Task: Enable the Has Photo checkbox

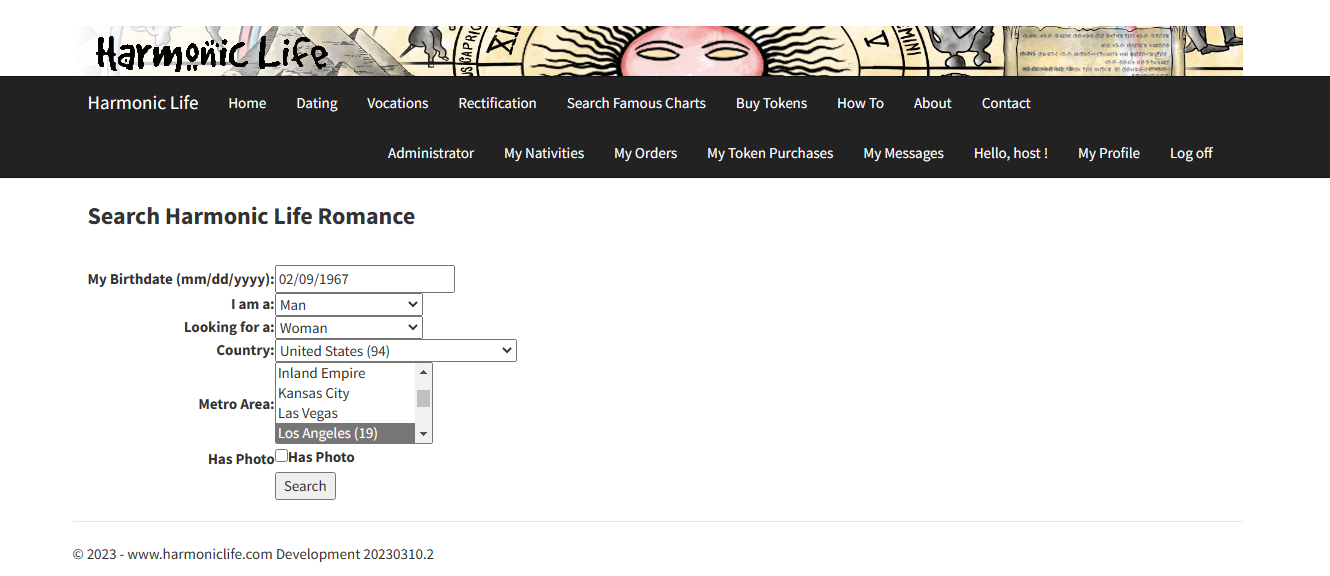Action: pyautogui.click(x=282, y=456)
